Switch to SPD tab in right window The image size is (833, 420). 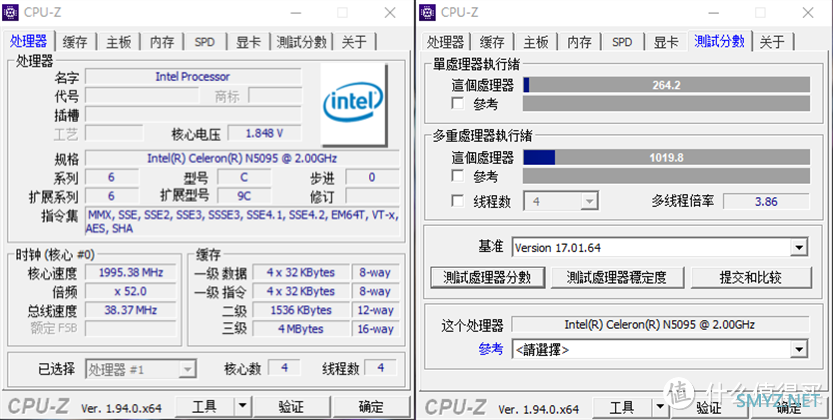622,42
